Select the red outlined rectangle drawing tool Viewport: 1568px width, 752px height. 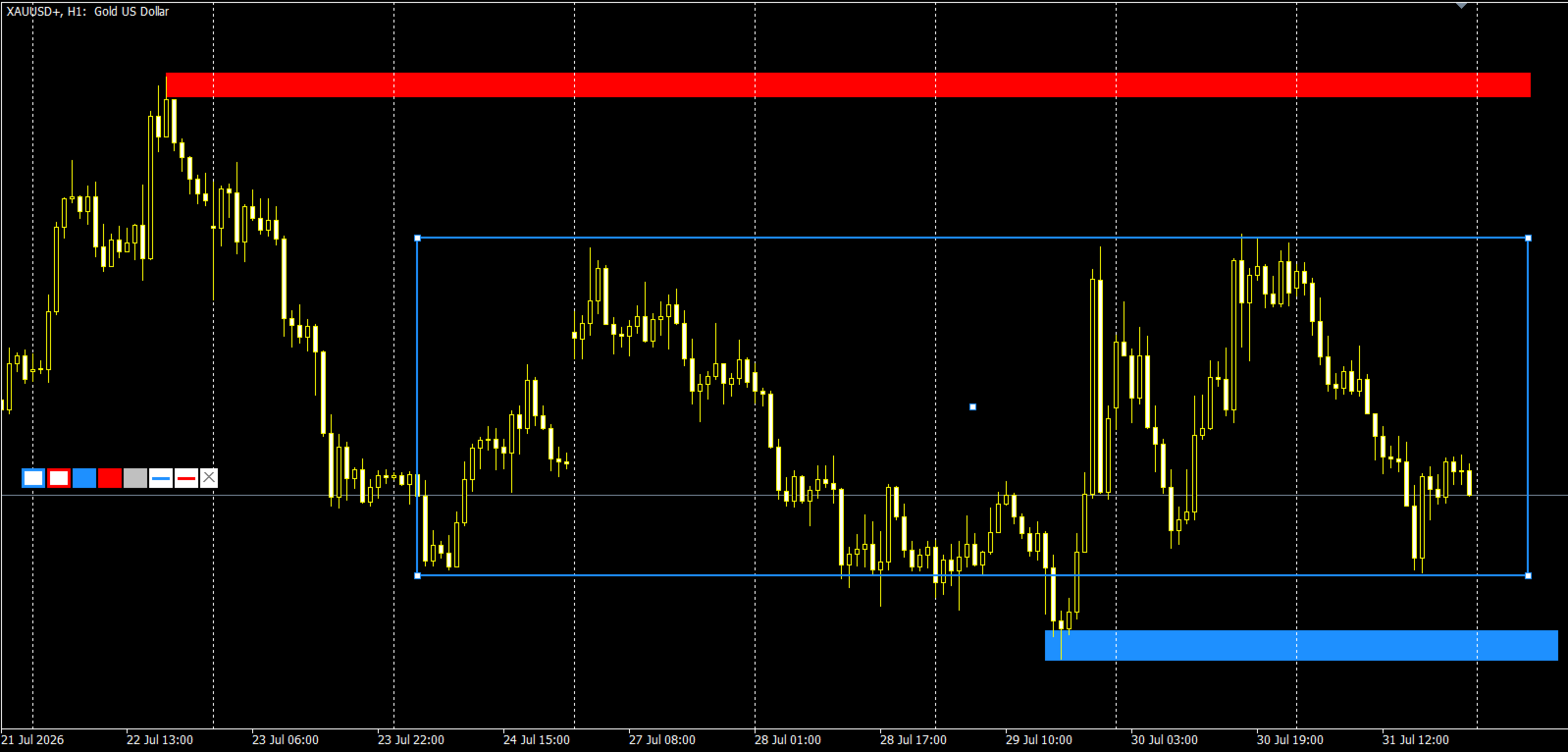(x=59, y=478)
